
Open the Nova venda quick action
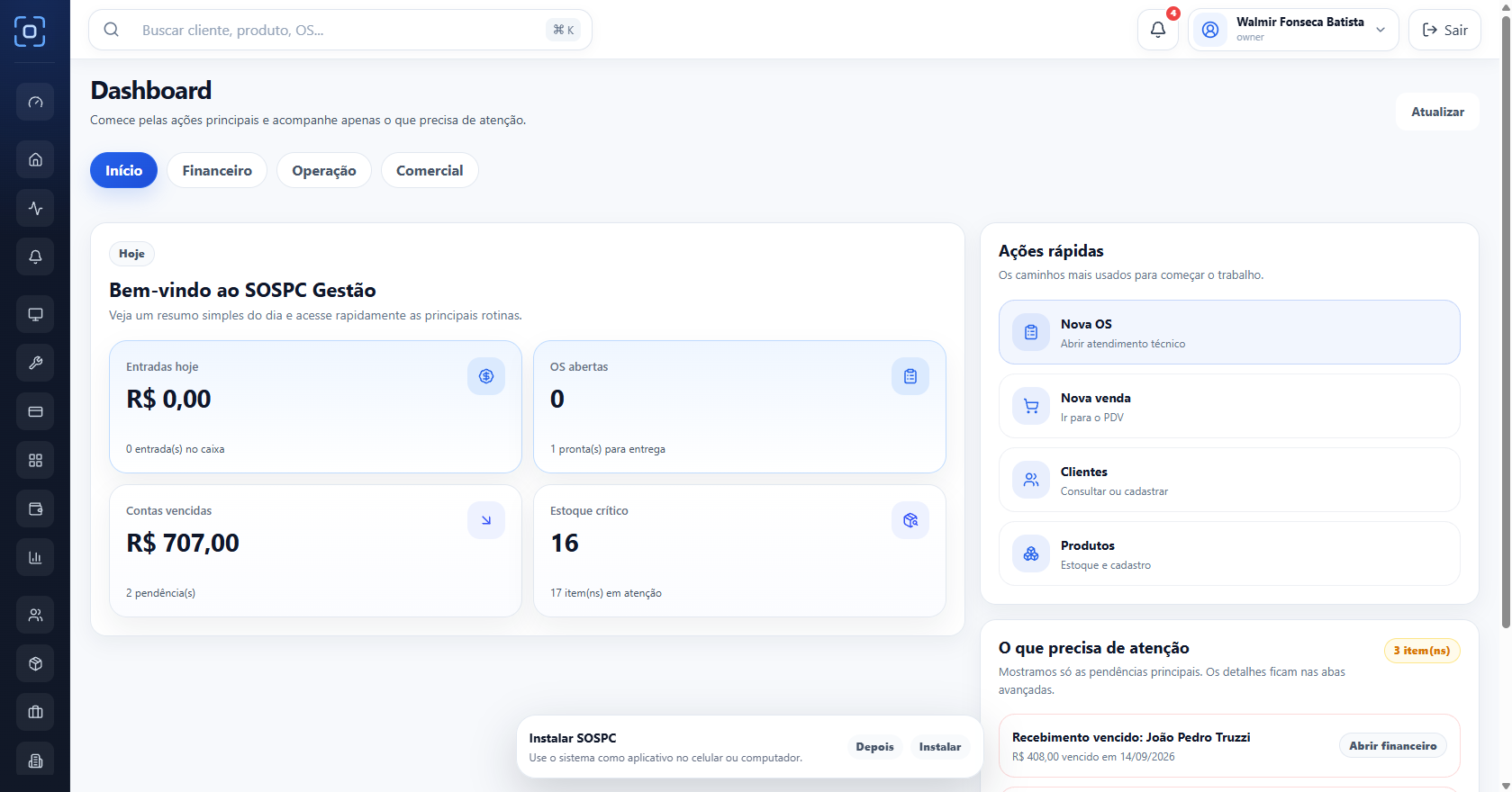tap(1229, 406)
